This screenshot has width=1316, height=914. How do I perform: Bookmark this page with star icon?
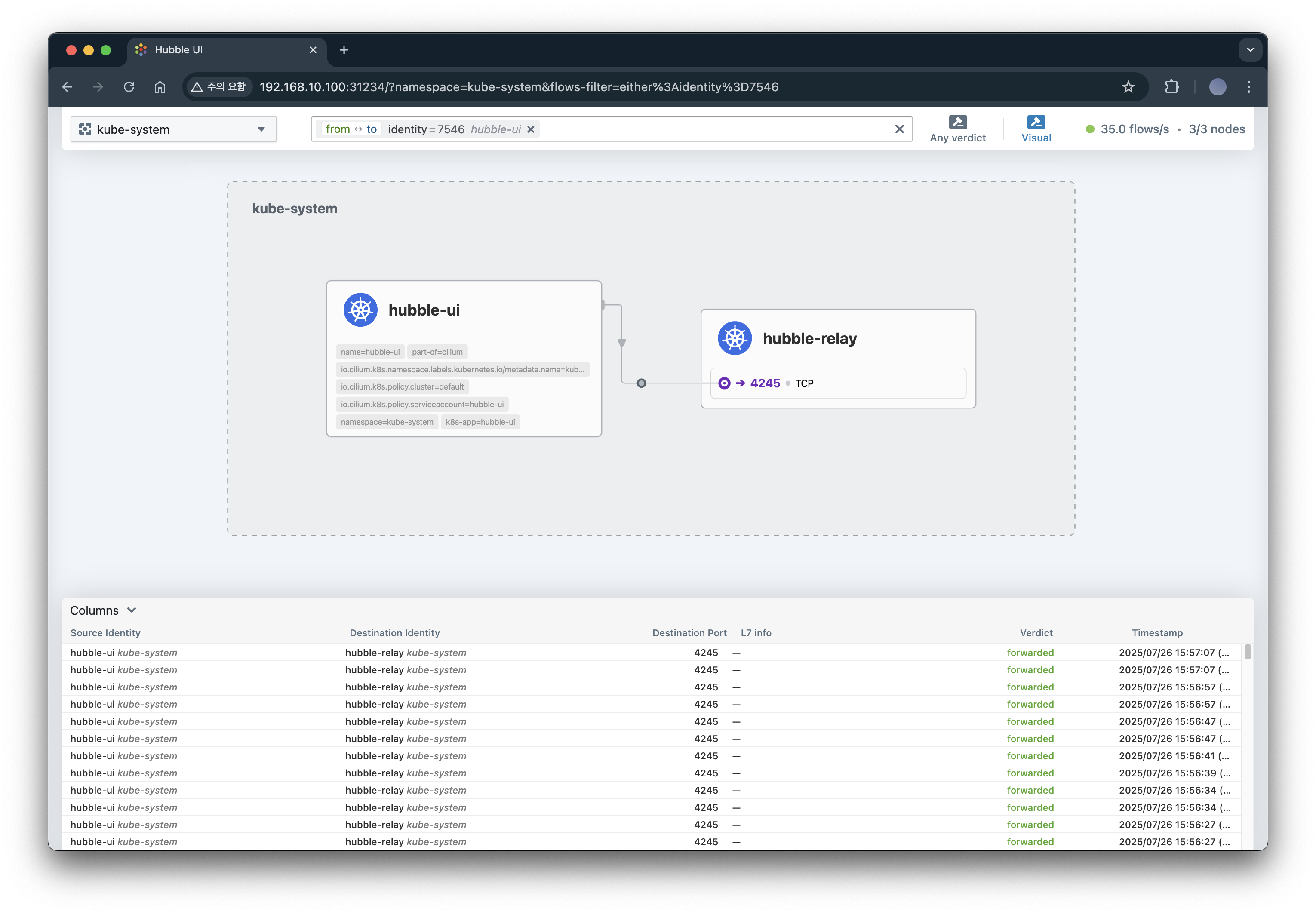pos(1128,87)
